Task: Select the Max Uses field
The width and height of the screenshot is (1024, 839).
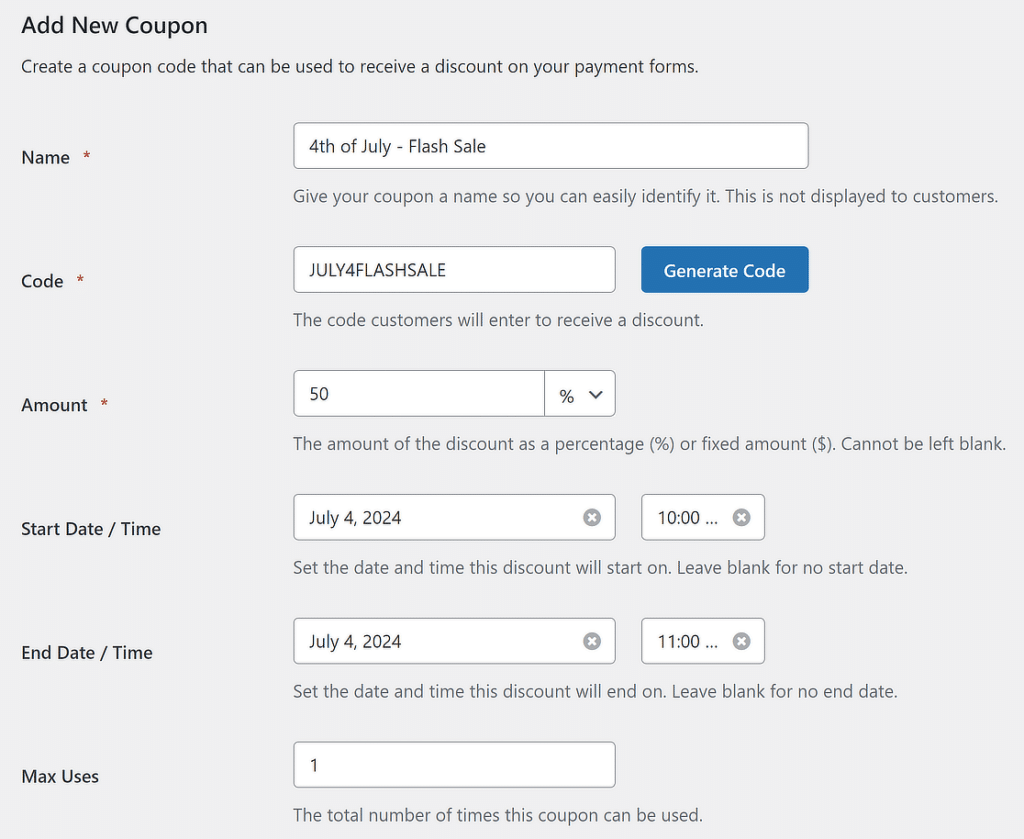Action: tap(453, 764)
